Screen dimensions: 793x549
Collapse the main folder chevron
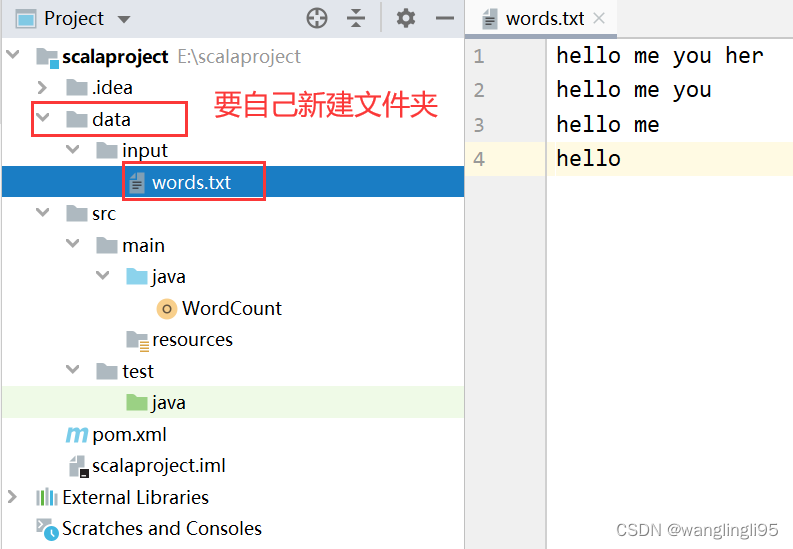click(73, 244)
